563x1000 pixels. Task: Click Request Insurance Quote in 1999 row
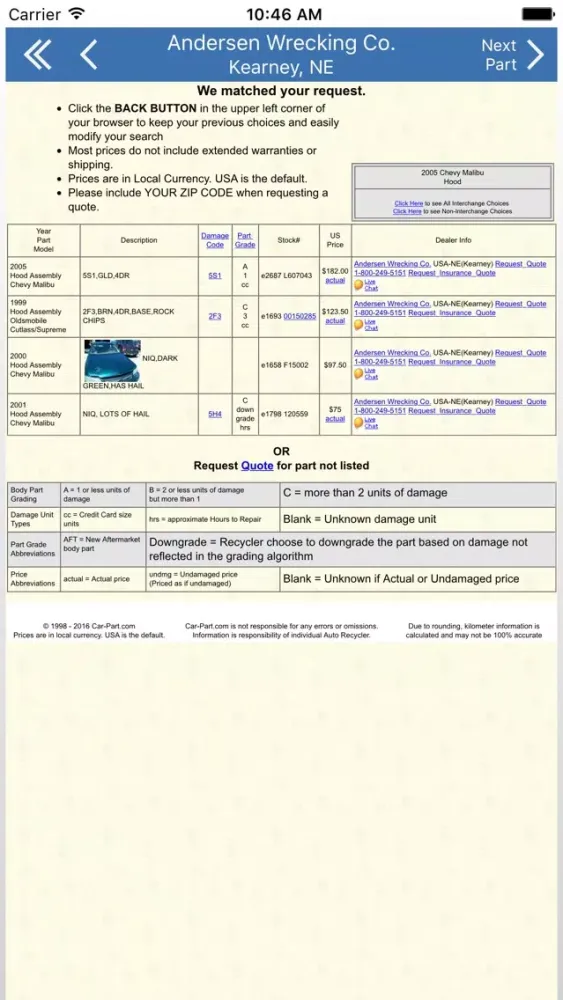[451, 313]
